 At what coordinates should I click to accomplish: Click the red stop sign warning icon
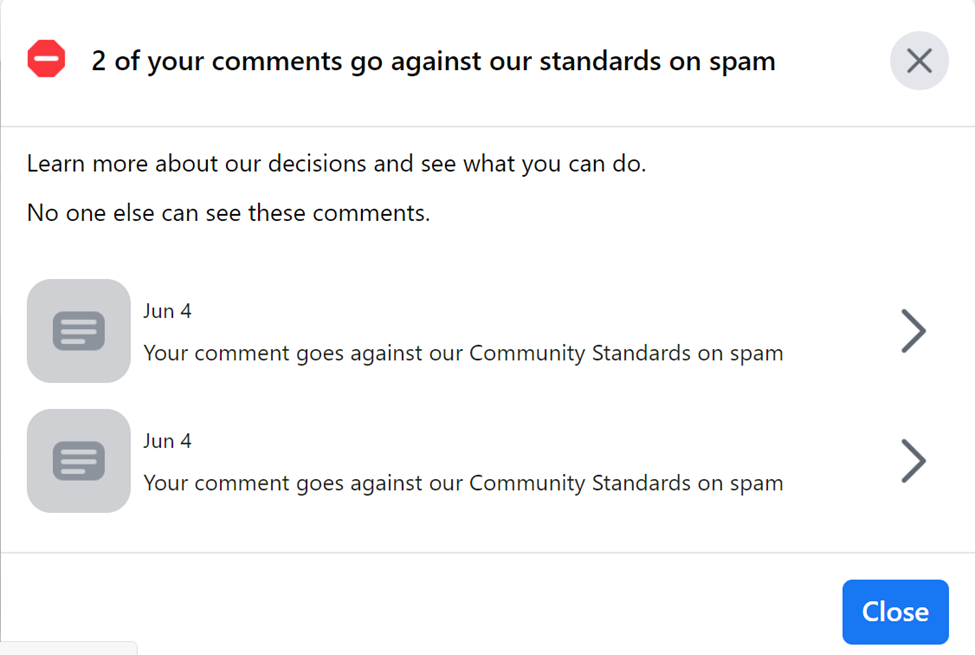(47, 59)
